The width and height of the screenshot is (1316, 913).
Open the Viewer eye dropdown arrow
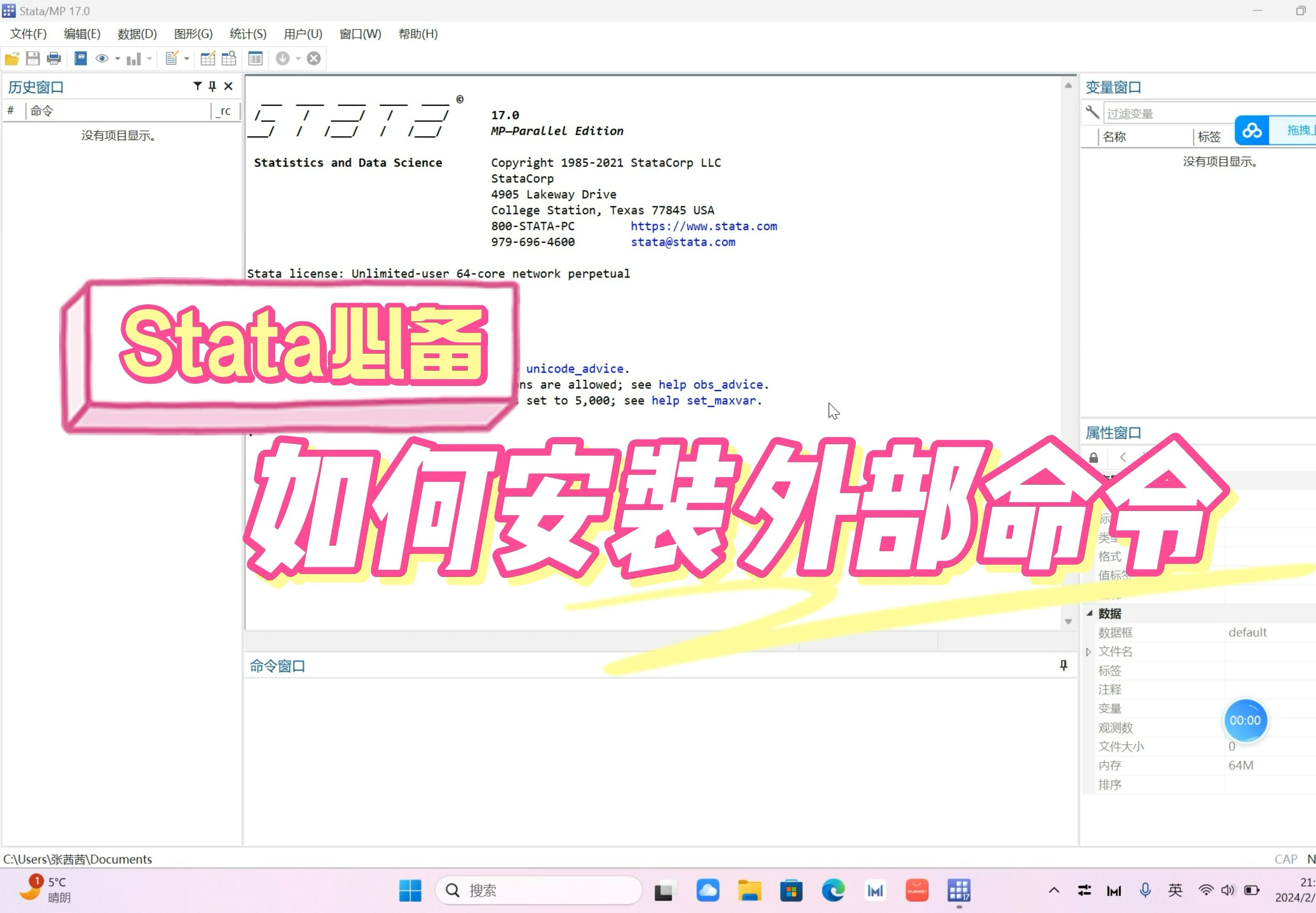coord(117,58)
